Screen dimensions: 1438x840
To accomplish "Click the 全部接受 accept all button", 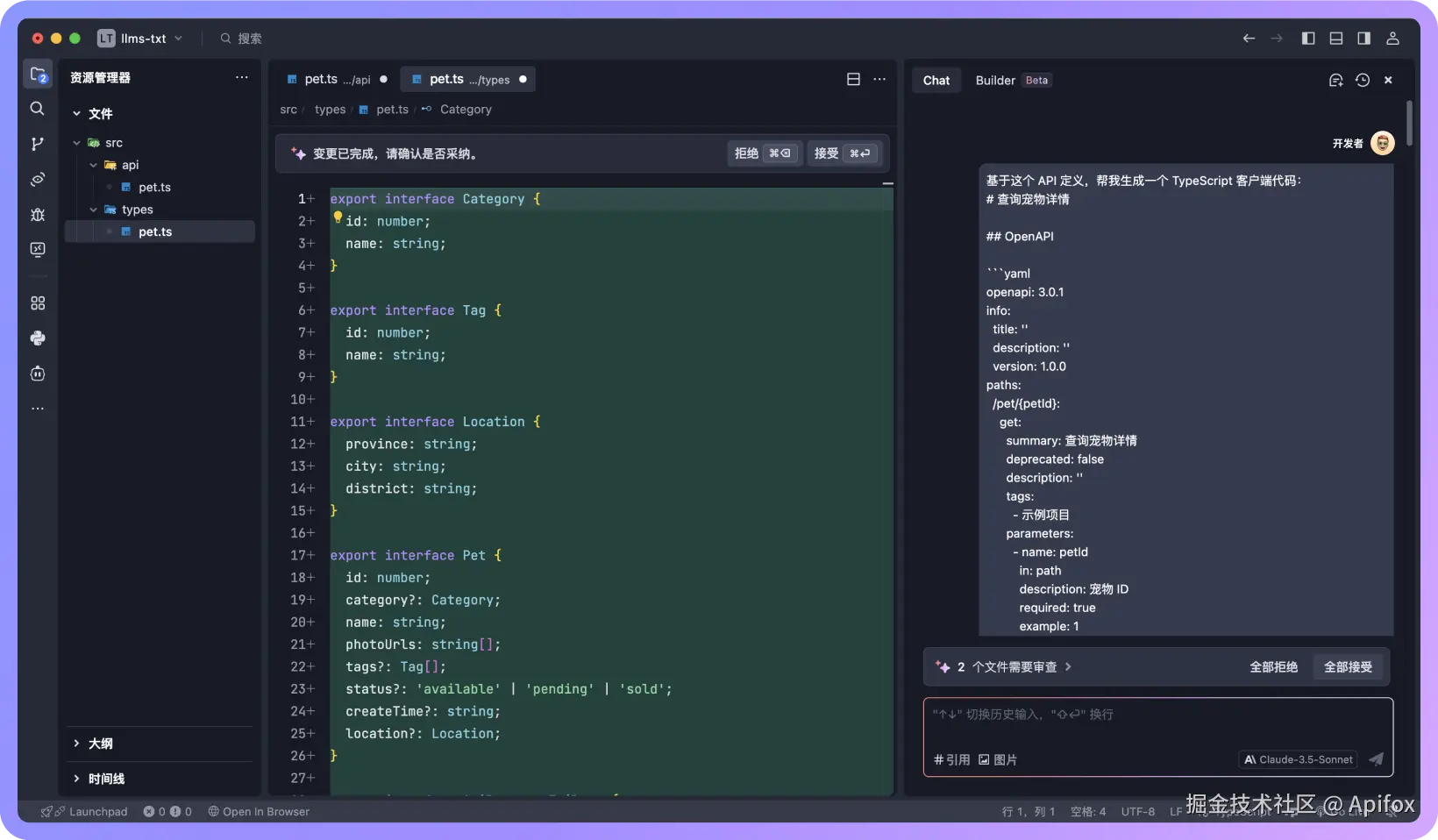I will click(x=1348, y=667).
